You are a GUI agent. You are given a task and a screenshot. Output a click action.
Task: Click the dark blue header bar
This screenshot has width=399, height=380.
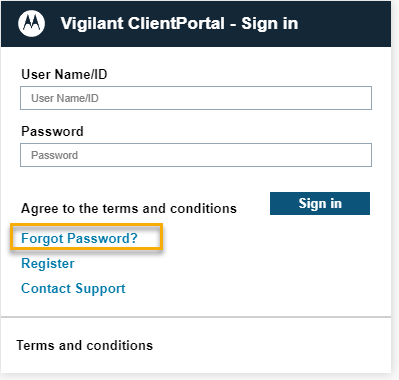click(x=196, y=23)
